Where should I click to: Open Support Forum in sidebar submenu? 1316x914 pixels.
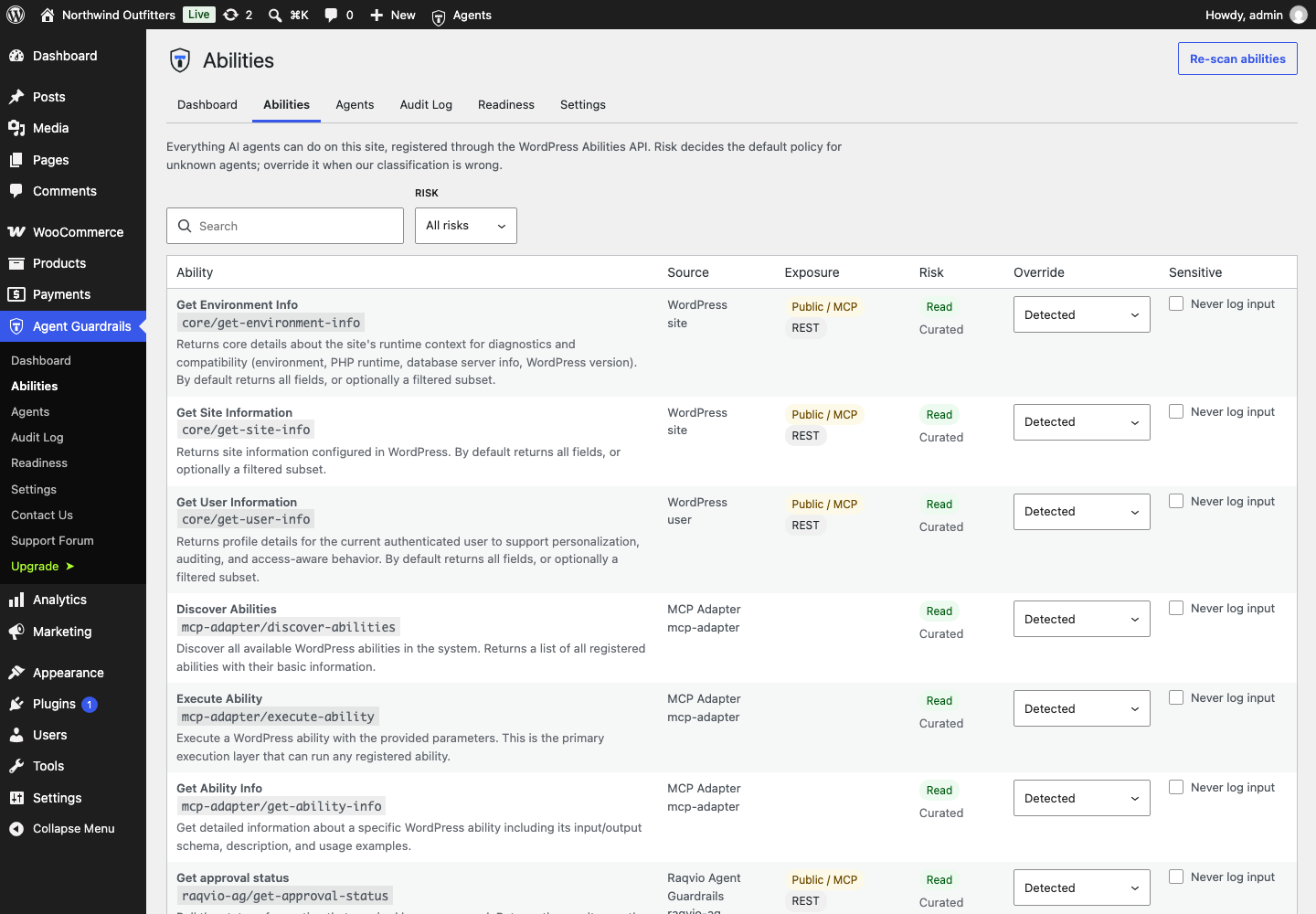coord(52,540)
